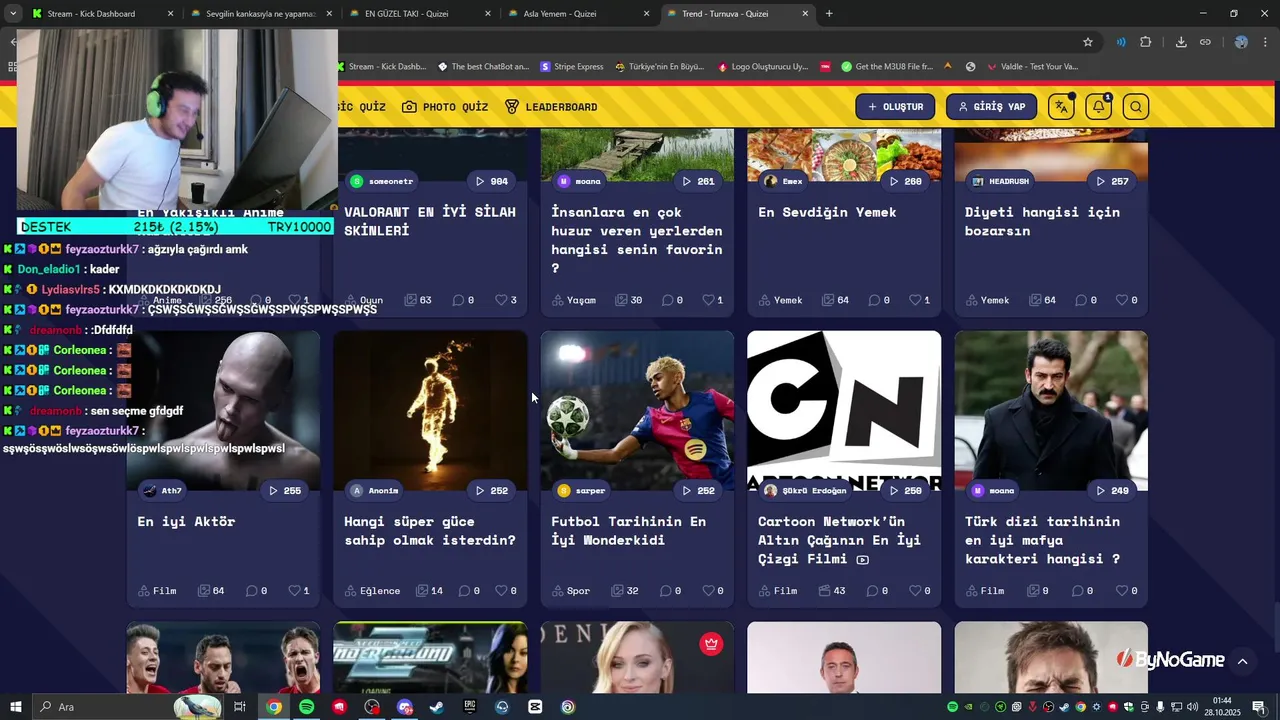Open the notifications bell
The width and height of the screenshot is (1280, 720).
point(1098,107)
